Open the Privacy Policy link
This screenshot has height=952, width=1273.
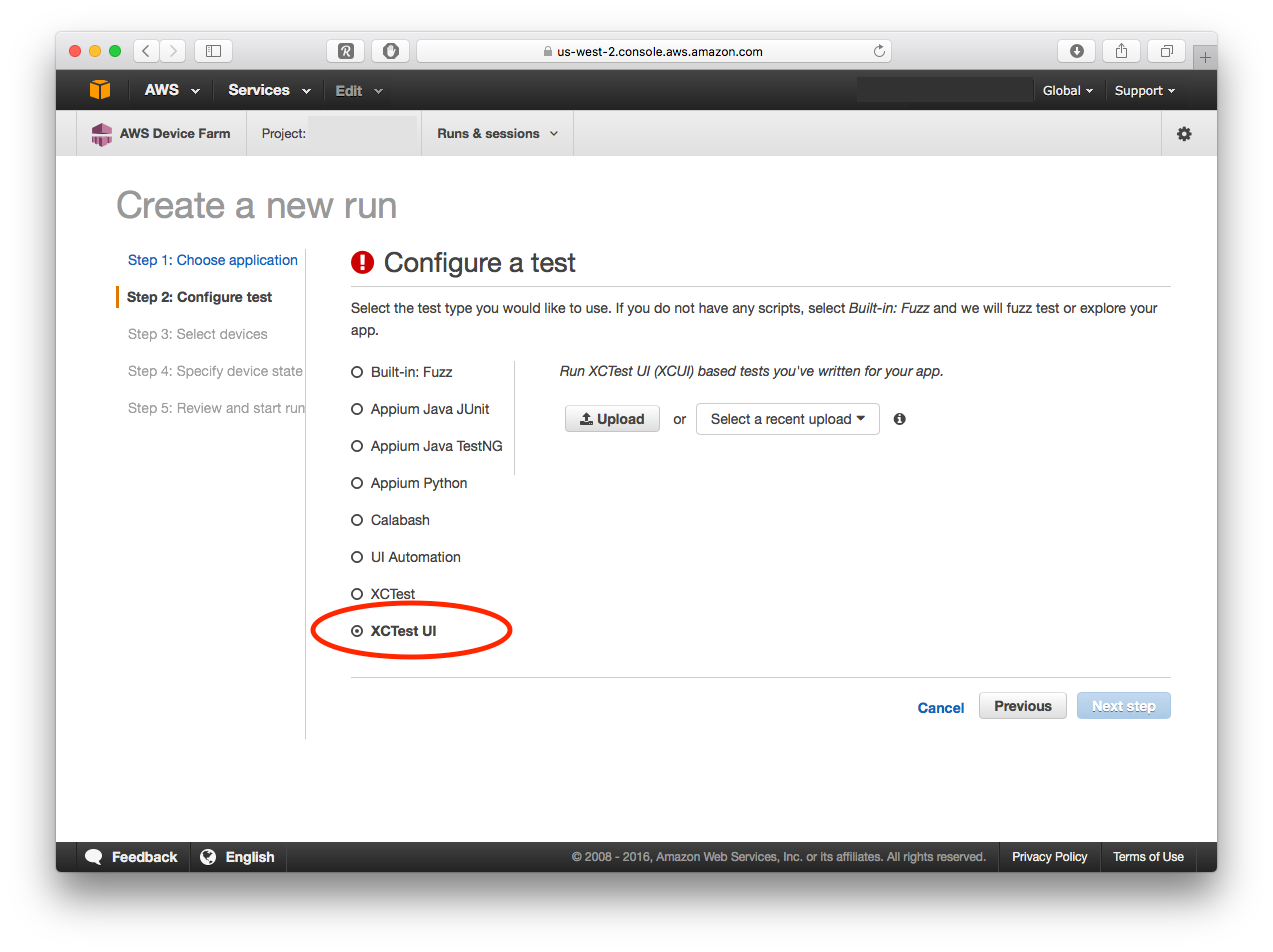[x=1050, y=857]
